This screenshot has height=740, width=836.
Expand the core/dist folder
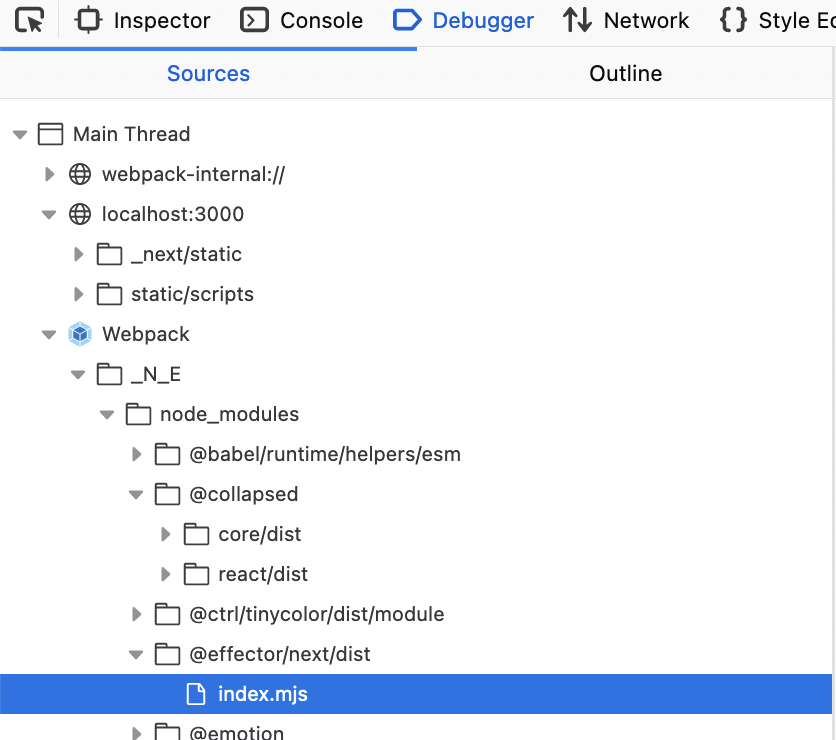coord(166,534)
